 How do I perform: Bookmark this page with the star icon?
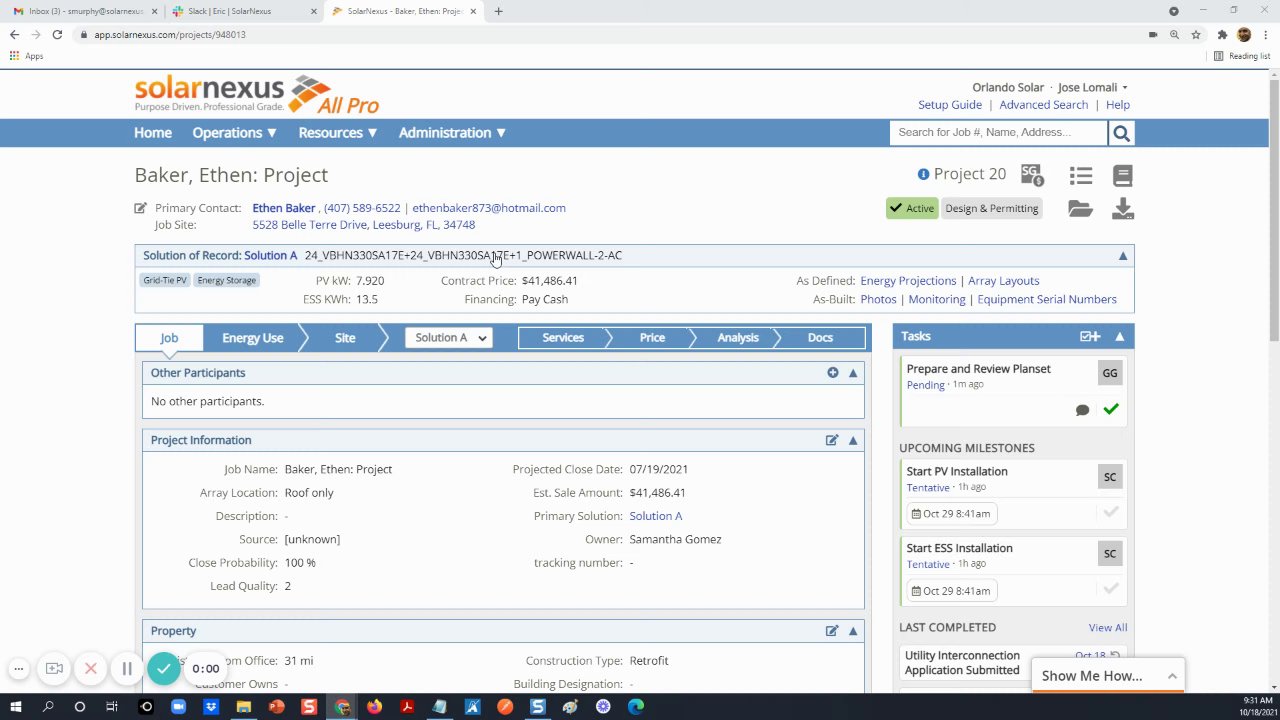(1196, 34)
